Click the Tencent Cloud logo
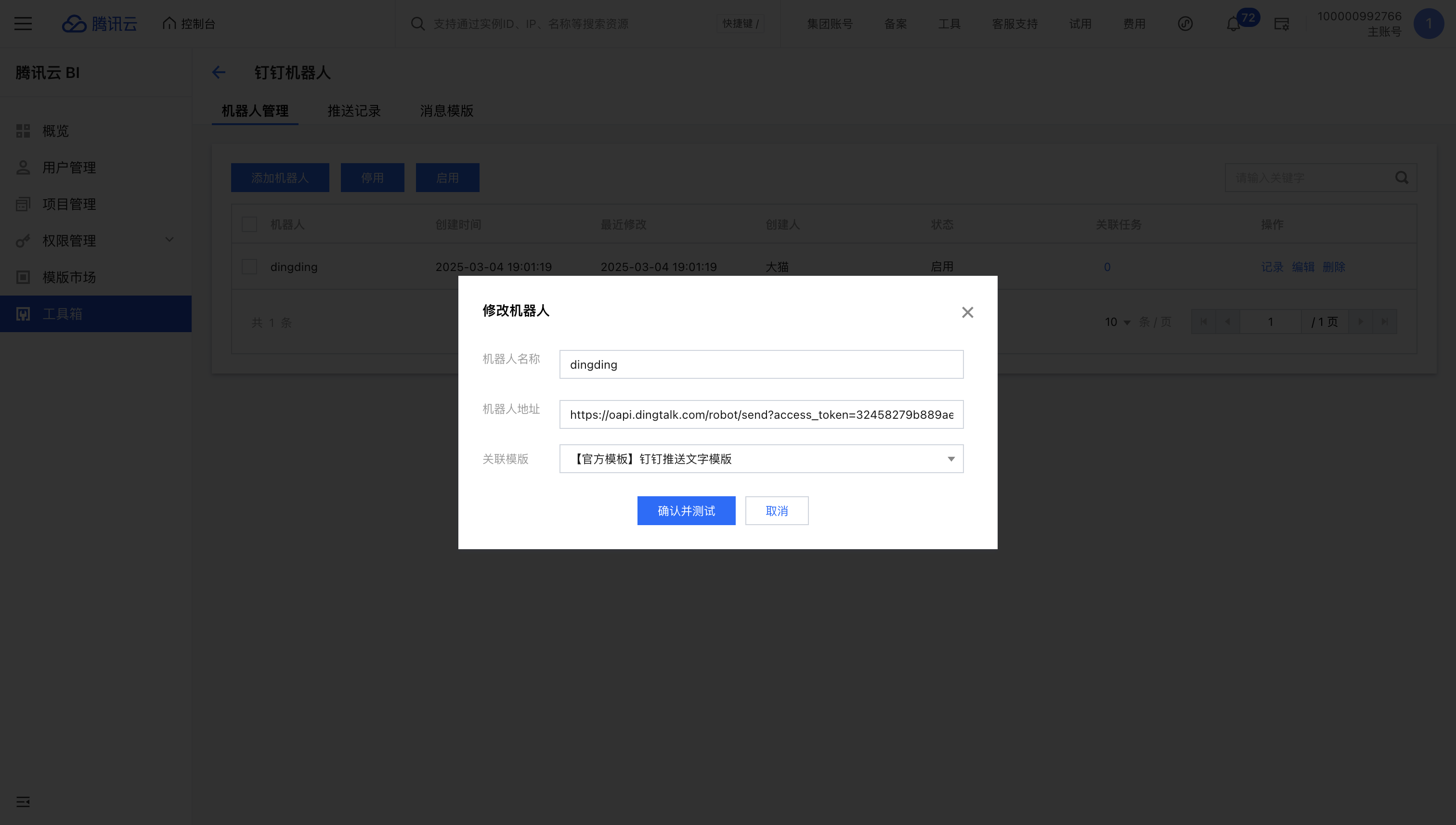Viewport: 1456px width, 825px height. click(99, 24)
